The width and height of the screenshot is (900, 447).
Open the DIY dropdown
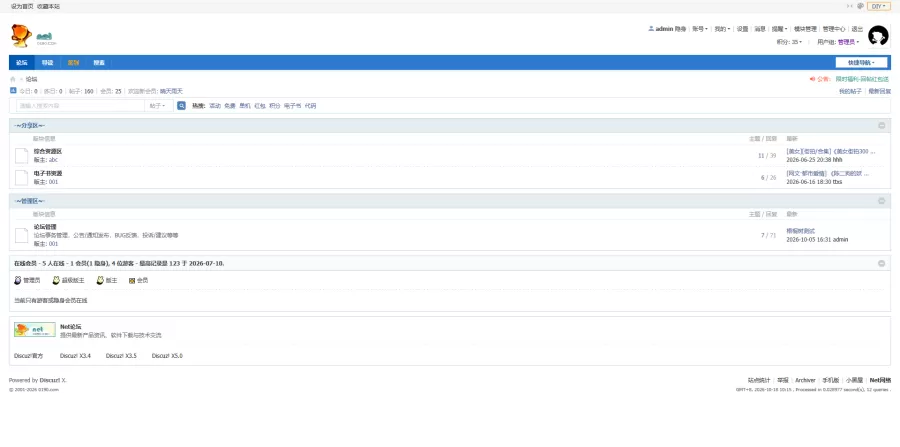coord(879,6)
